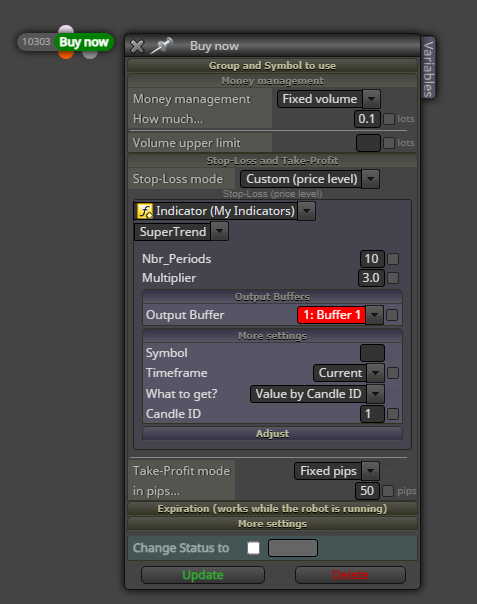This screenshot has width=477, height=604.
Task: Open Indicator (My Indicators) source dropdown
Action: tap(225, 211)
